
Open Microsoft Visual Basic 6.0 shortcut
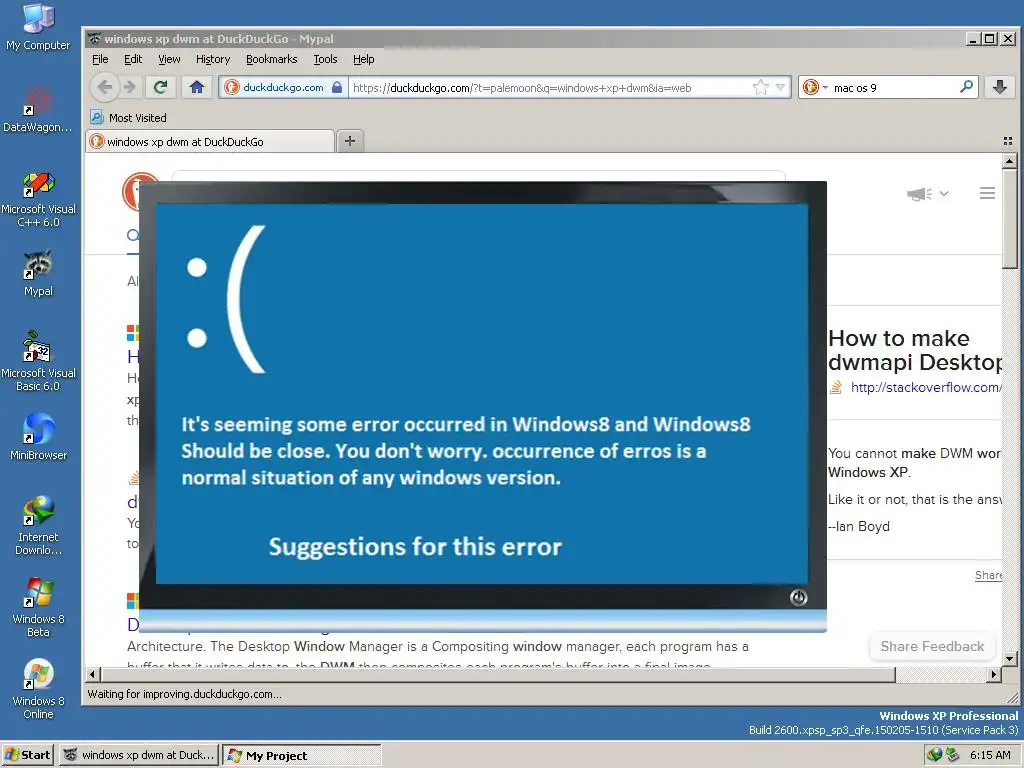38,361
